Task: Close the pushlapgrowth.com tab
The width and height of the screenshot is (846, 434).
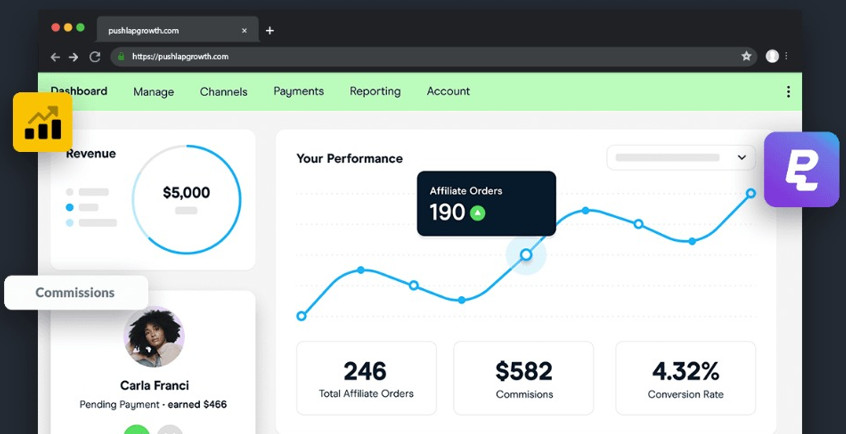Action: [244, 30]
